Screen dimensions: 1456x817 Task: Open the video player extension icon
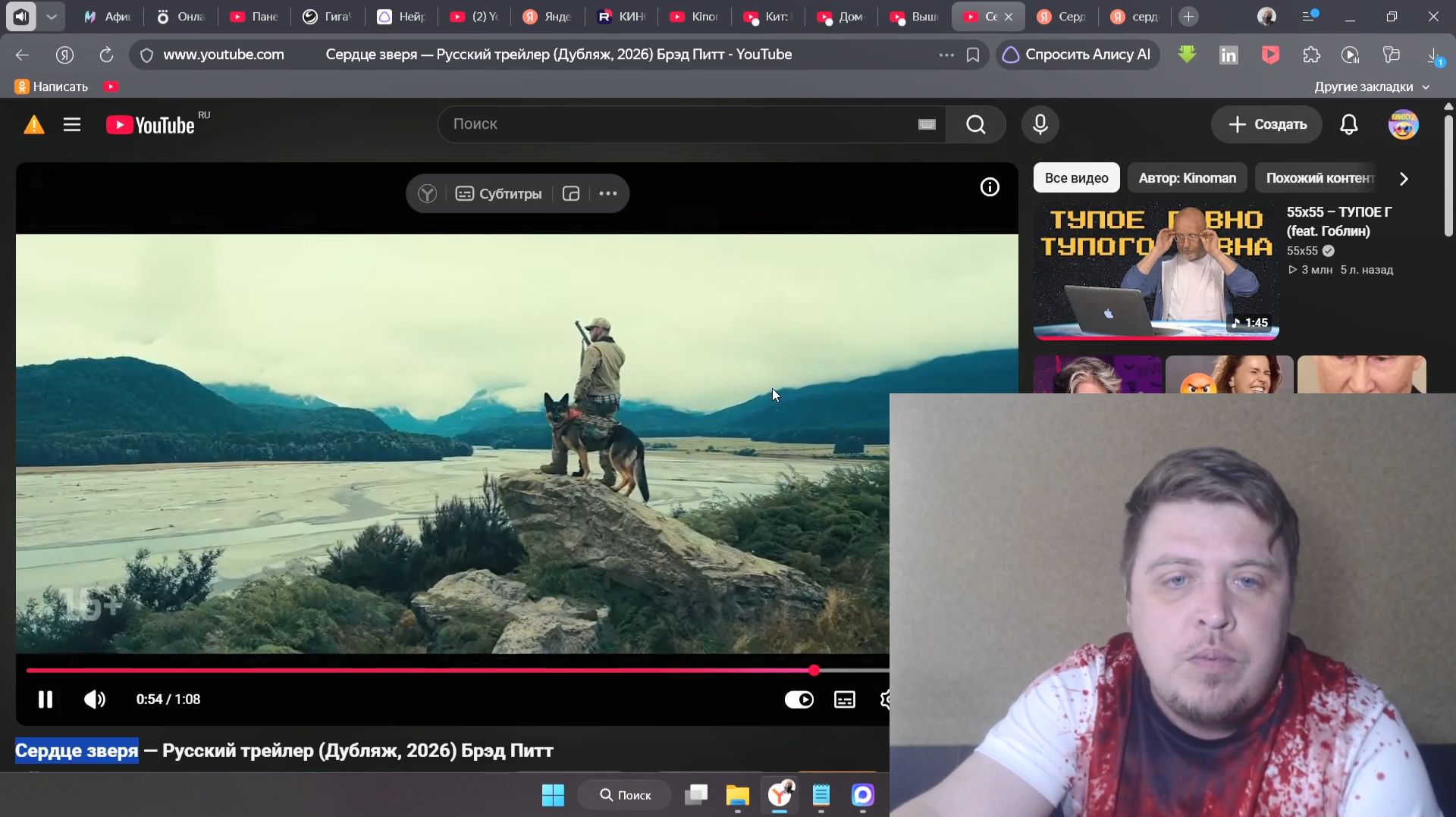point(1350,55)
